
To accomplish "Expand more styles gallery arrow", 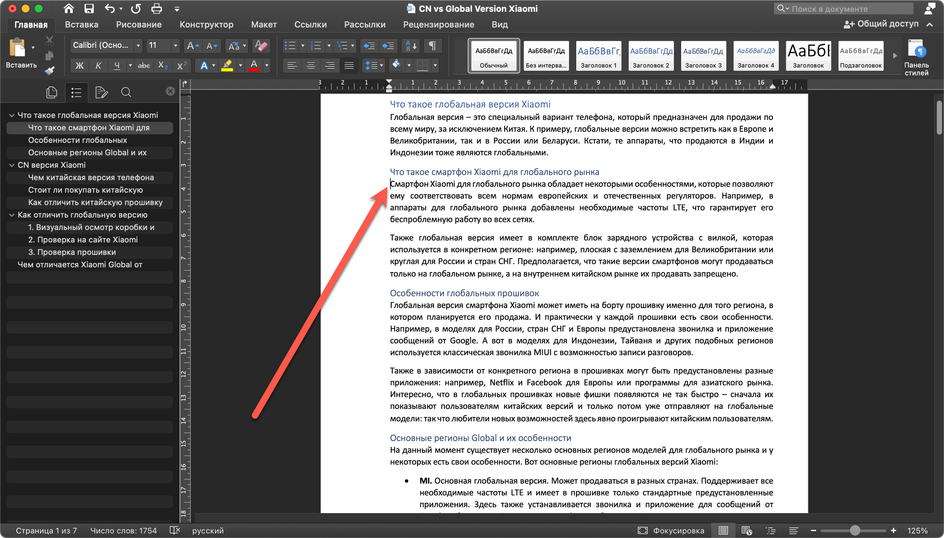I will coord(894,56).
